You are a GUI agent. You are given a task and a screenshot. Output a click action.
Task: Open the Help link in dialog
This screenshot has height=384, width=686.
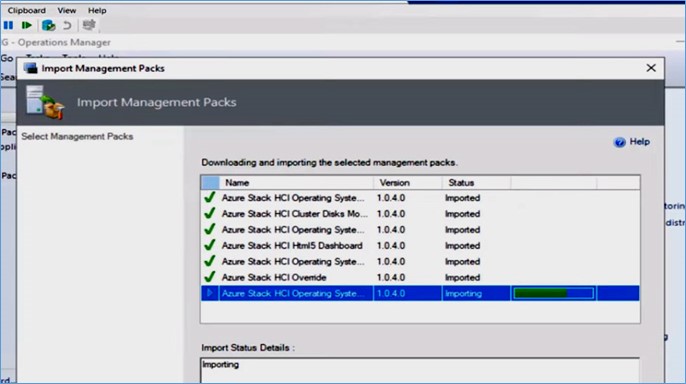pyautogui.click(x=639, y=142)
